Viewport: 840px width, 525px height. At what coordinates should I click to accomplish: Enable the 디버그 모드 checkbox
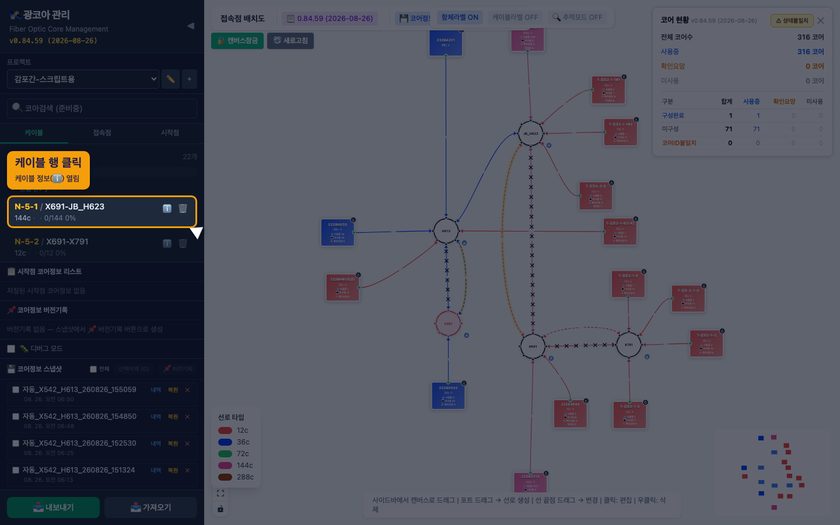11,349
